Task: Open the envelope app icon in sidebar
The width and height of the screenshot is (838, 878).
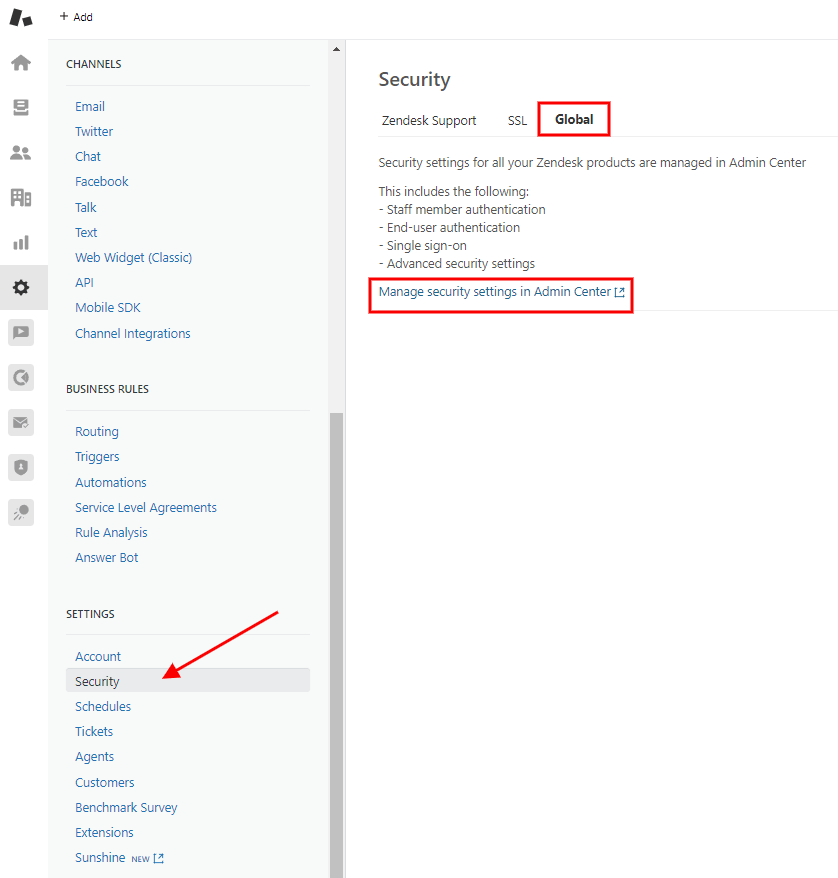Action: point(21,422)
